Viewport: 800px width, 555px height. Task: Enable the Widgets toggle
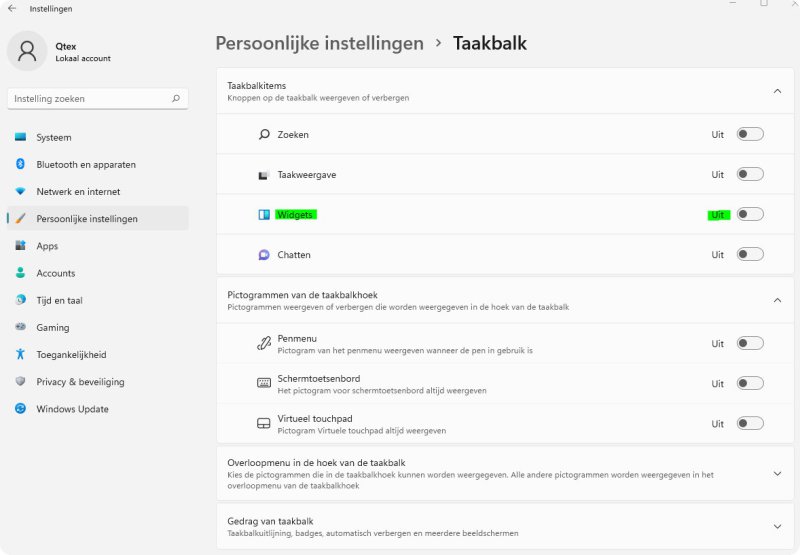[750, 214]
